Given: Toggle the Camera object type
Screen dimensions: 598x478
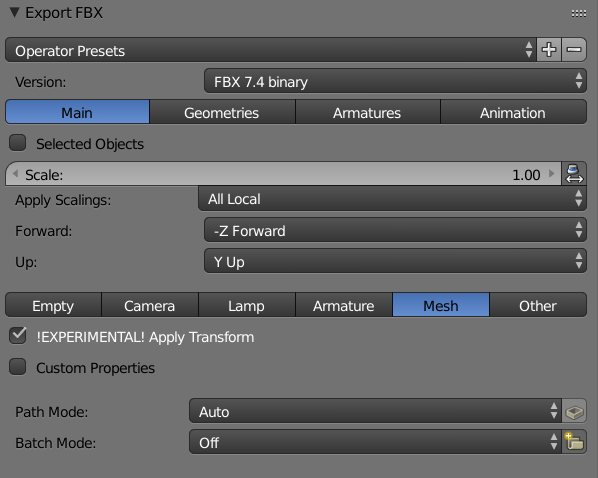Looking at the screenshot, I should click(150, 305).
